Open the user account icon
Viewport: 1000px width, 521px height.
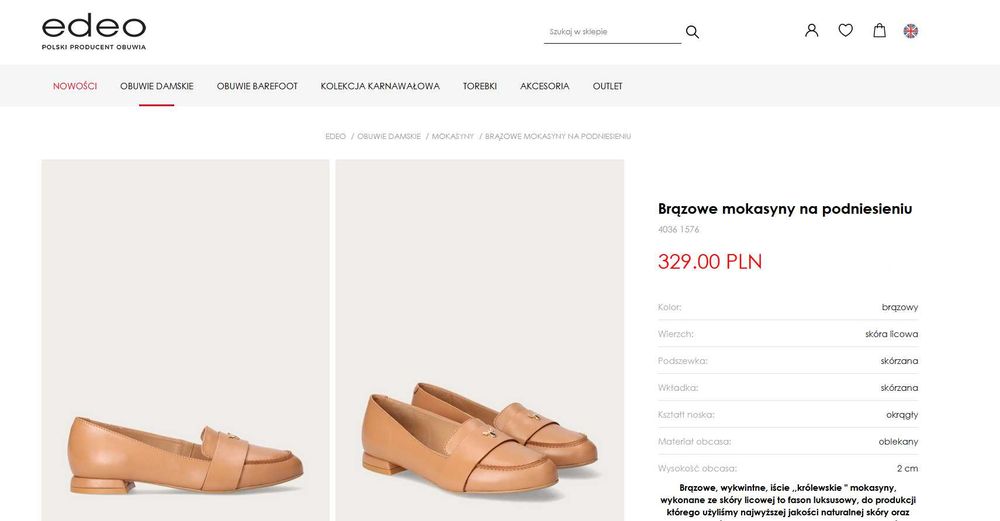(x=812, y=30)
